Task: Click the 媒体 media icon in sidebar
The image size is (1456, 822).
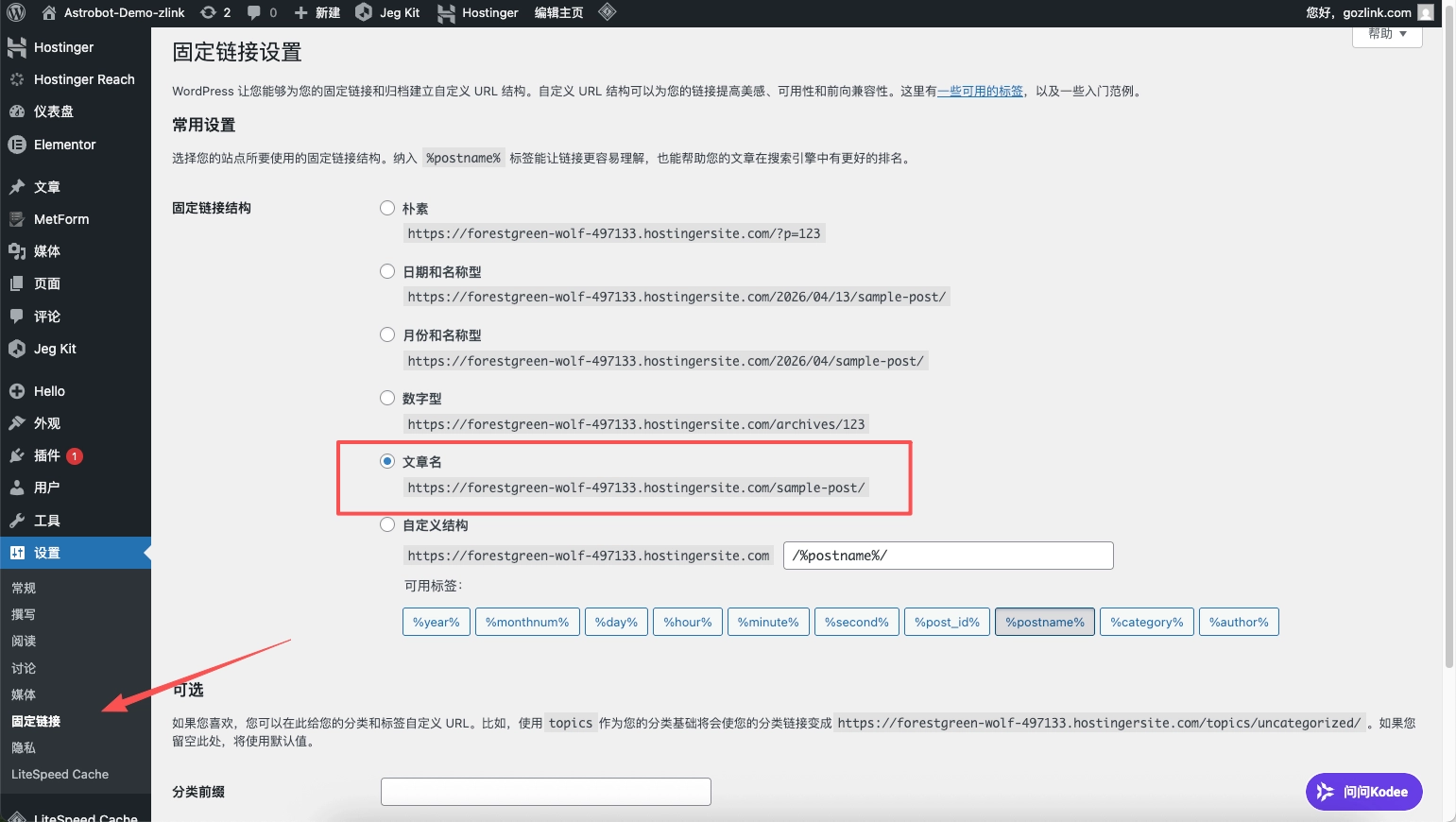Action: click(x=17, y=251)
